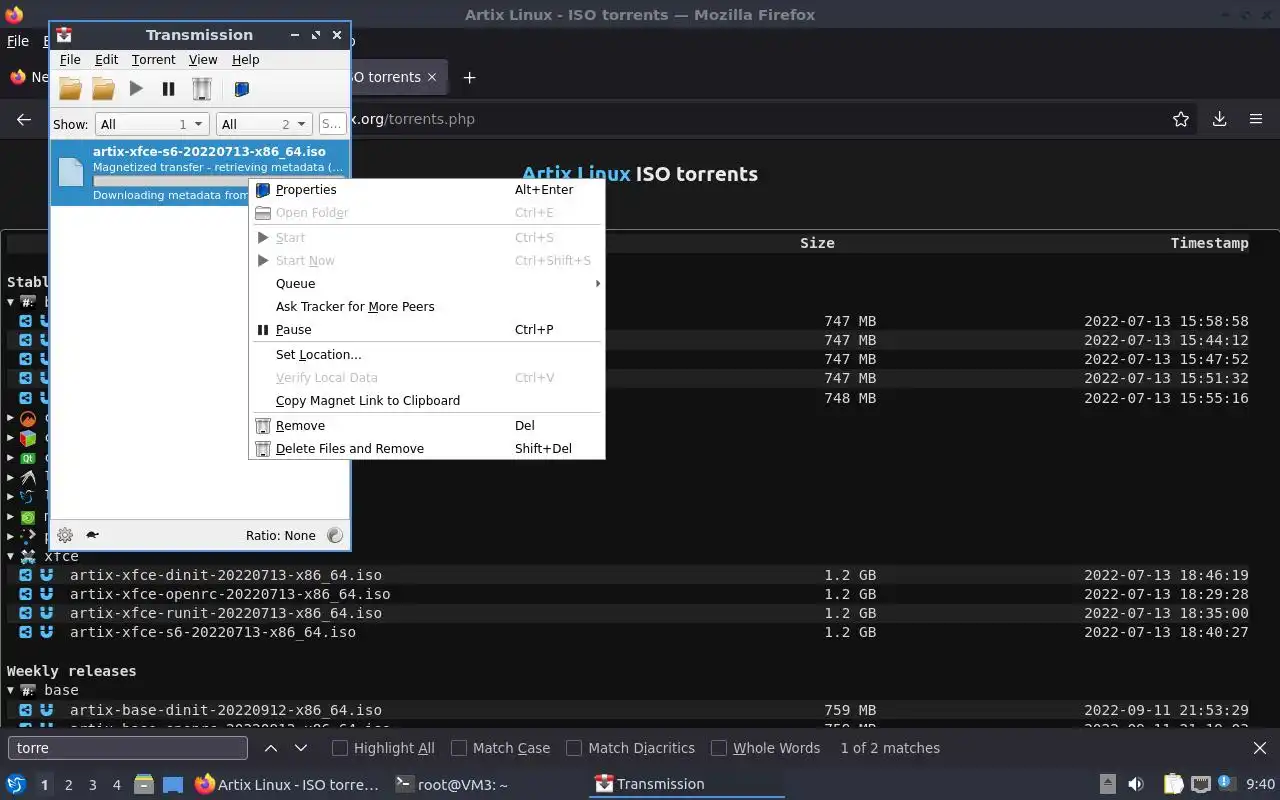1280x800 pixels.
Task: Click the Start torrent play icon in toolbar
Action: (x=136, y=89)
